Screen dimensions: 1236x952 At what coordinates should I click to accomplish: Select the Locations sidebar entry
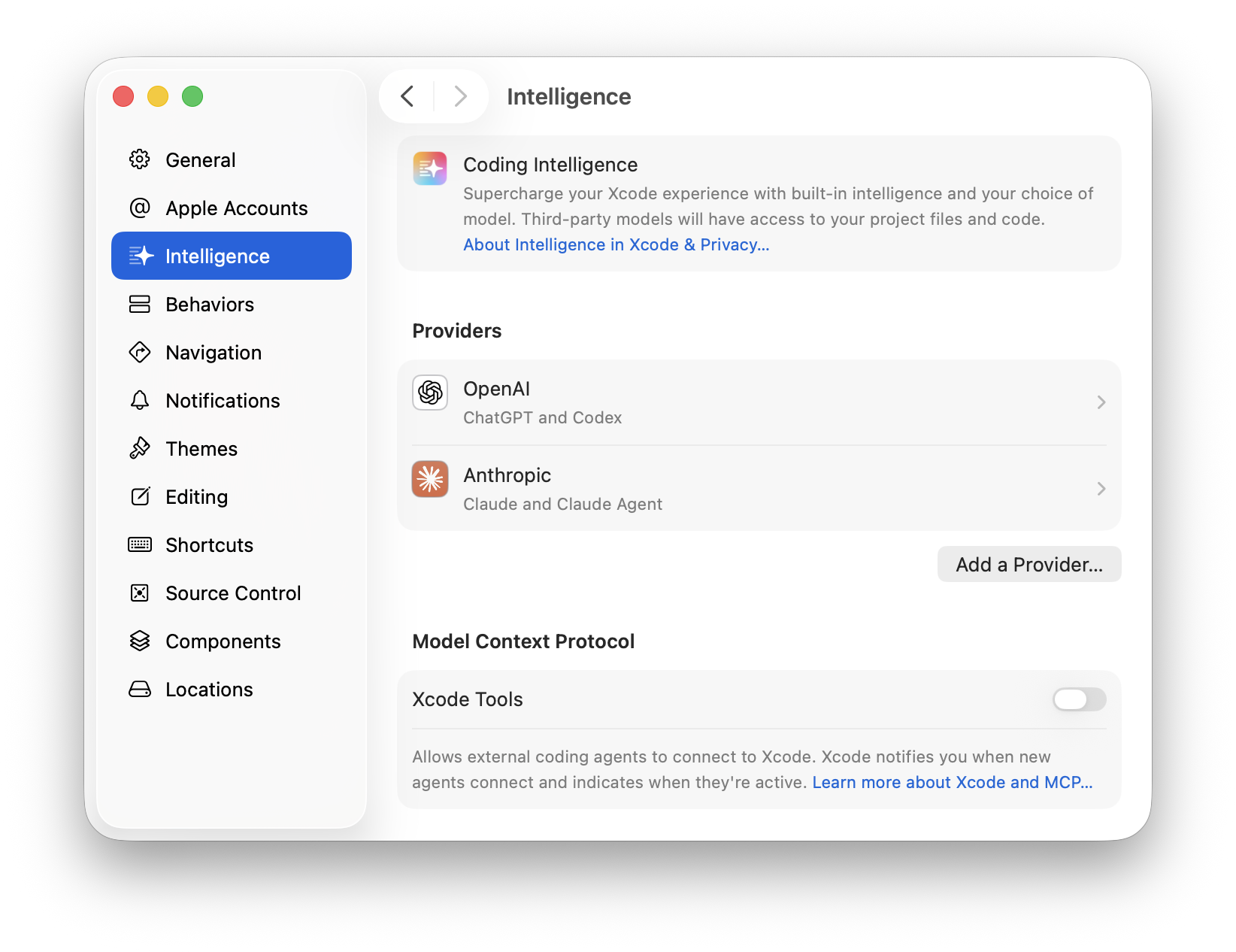tap(208, 689)
